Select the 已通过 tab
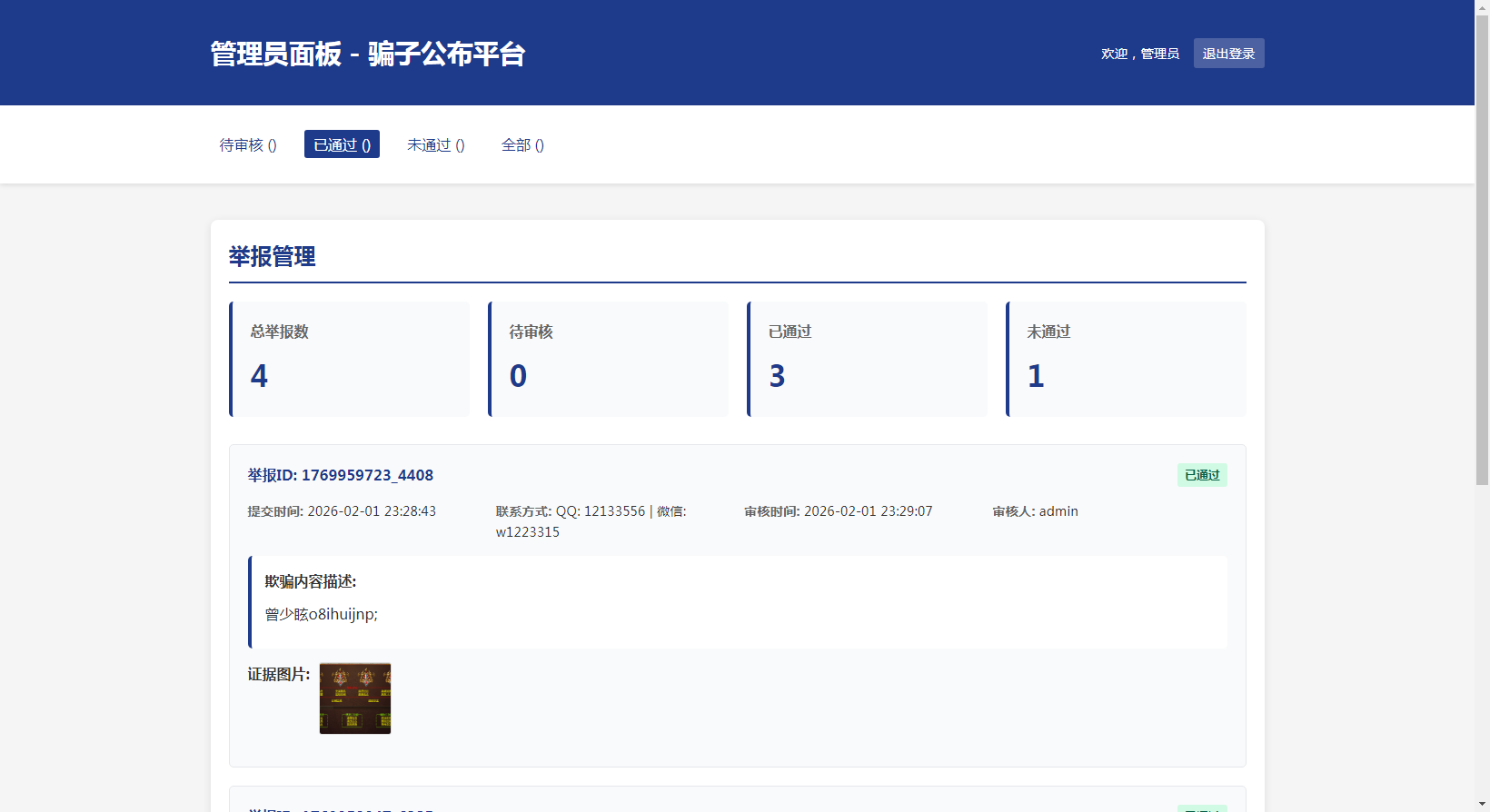The image size is (1490, 812). pos(342,145)
